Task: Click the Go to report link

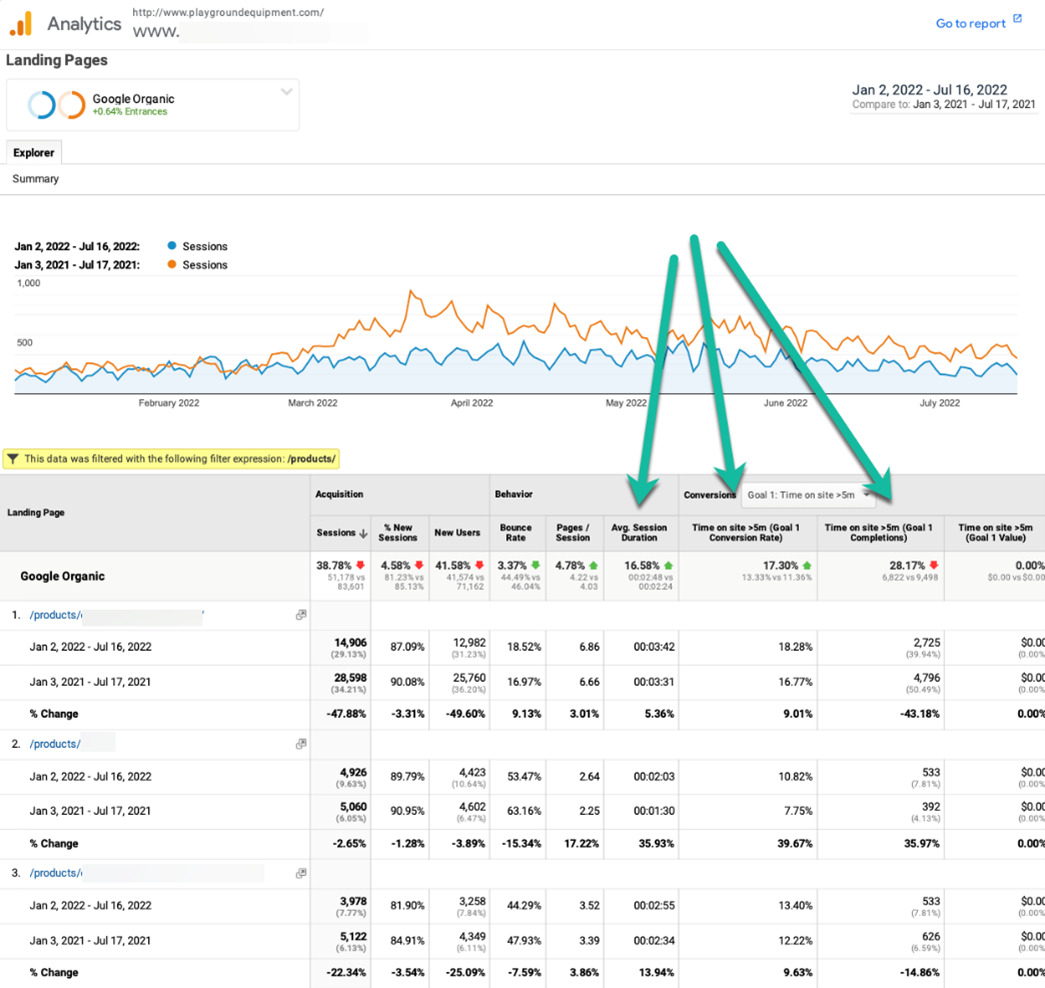Action: (x=971, y=23)
